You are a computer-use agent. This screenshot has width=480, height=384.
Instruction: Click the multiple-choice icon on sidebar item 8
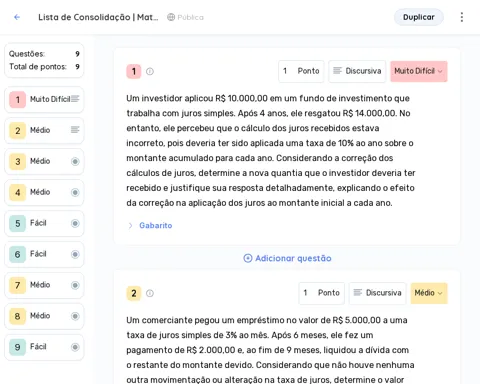[75, 316]
